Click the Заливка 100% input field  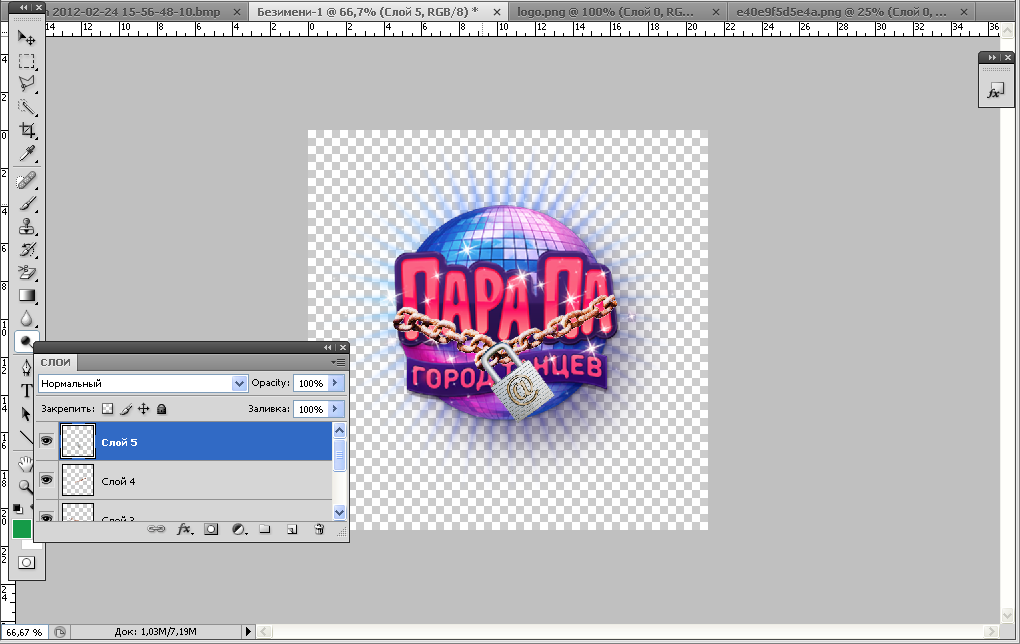tap(311, 409)
